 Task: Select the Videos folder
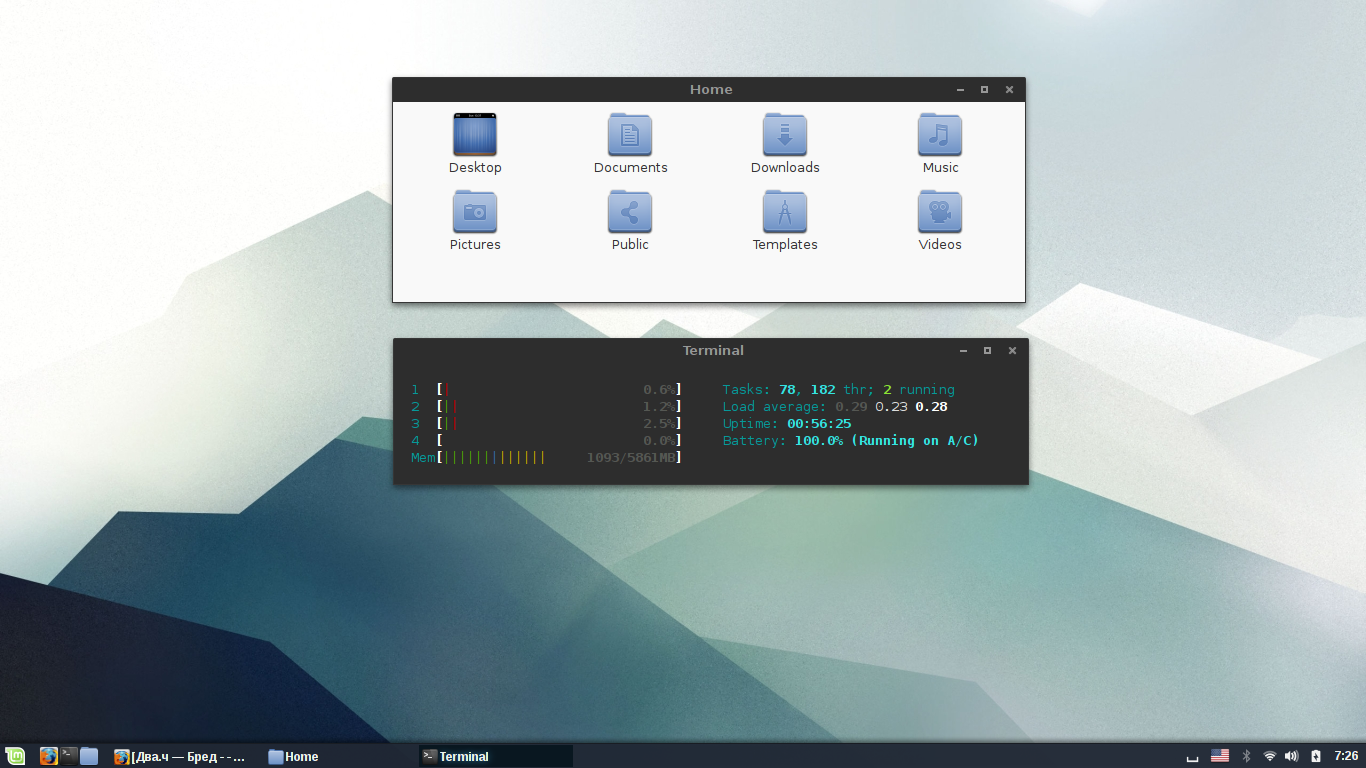tap(940, 212)
